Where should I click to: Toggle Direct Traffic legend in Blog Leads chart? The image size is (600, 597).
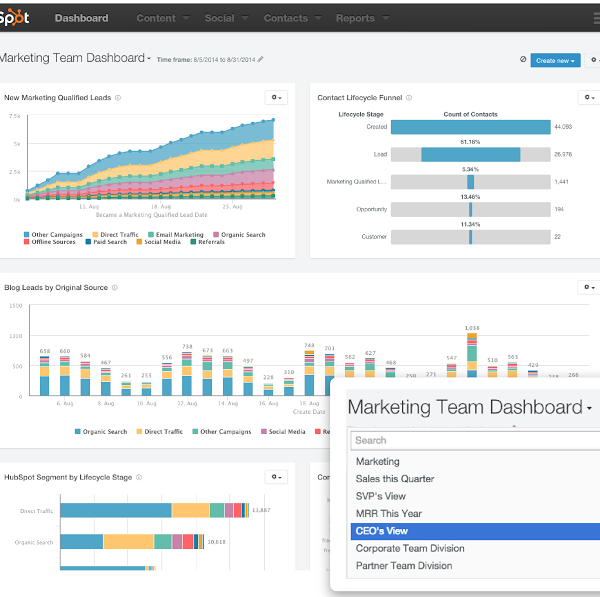point(160,432)
